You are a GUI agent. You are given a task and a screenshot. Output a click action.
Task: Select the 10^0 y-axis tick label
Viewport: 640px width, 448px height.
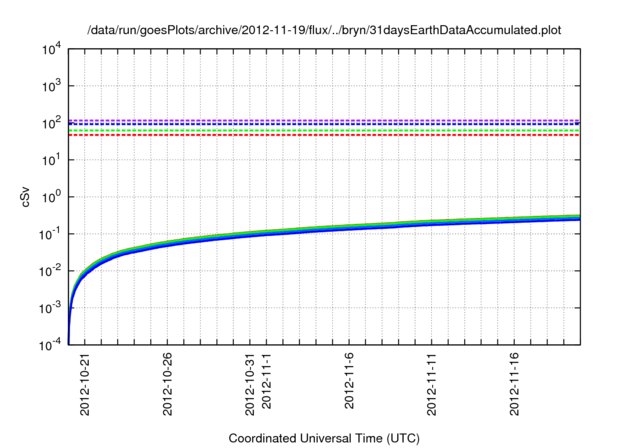(50, 197)
